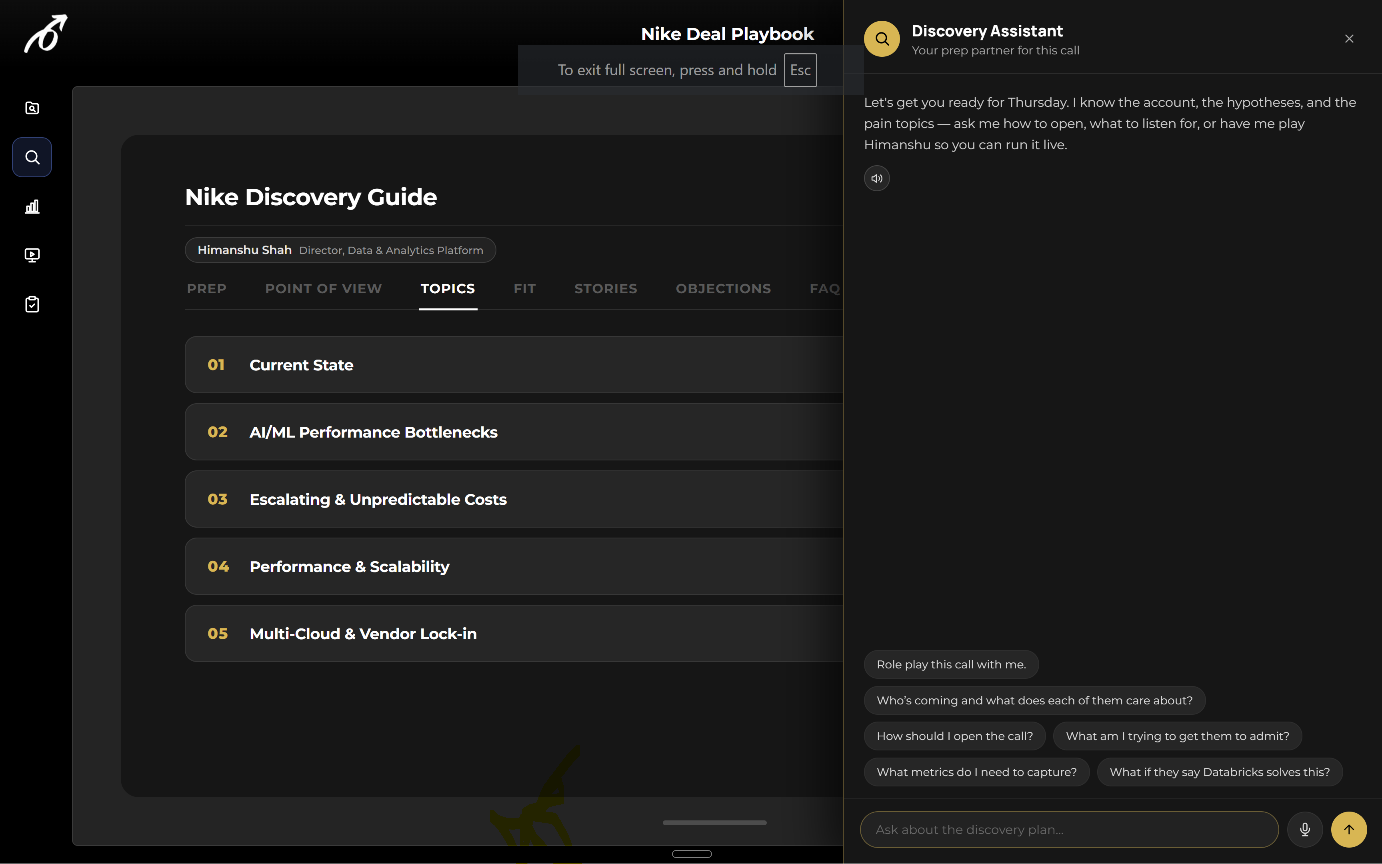Open the OBJECTIONS tab
The image size is (1382, 864).
click(723, 288)
